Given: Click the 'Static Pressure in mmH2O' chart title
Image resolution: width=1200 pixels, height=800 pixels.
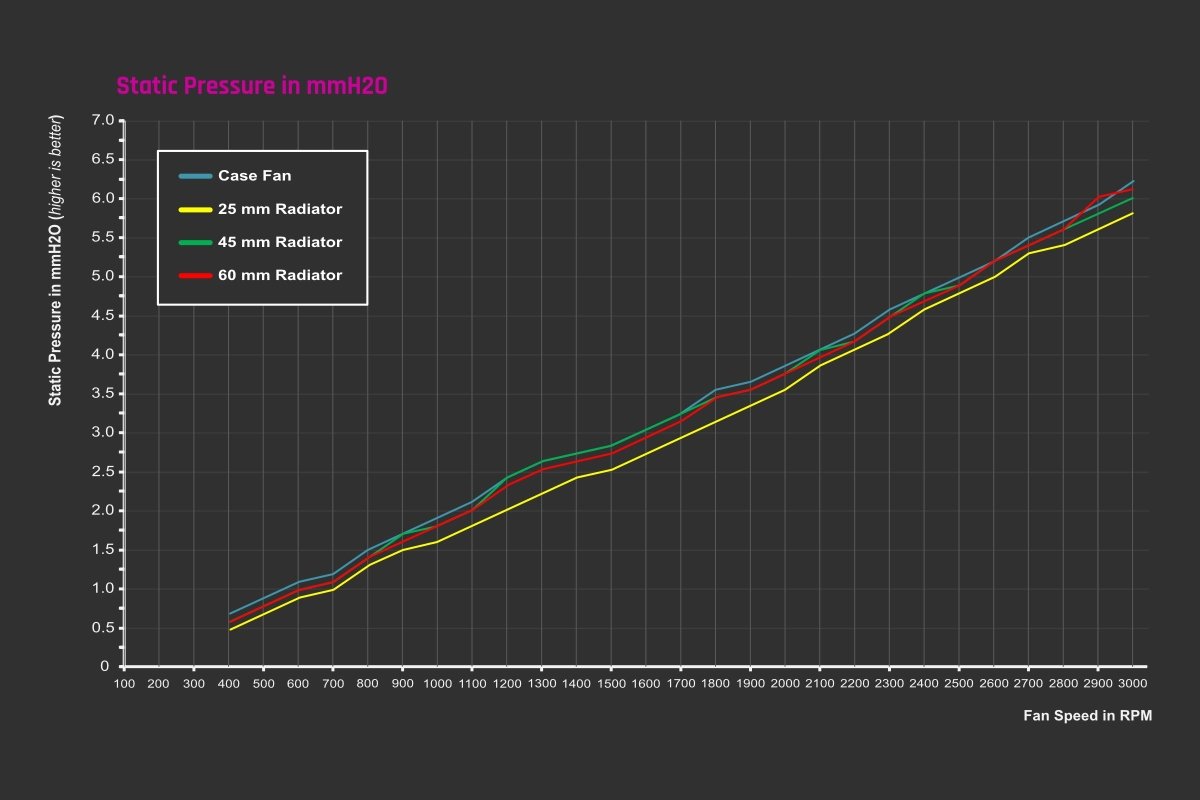Looking at the screenshot, I should click(252, 86).
